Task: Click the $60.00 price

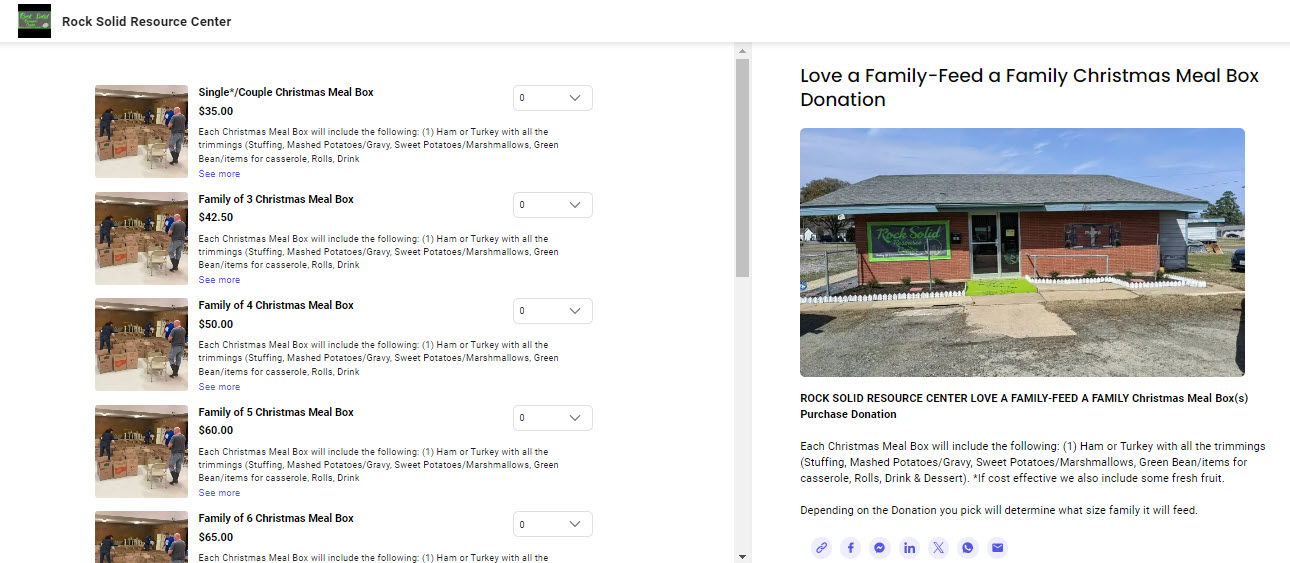Action: 216,430
